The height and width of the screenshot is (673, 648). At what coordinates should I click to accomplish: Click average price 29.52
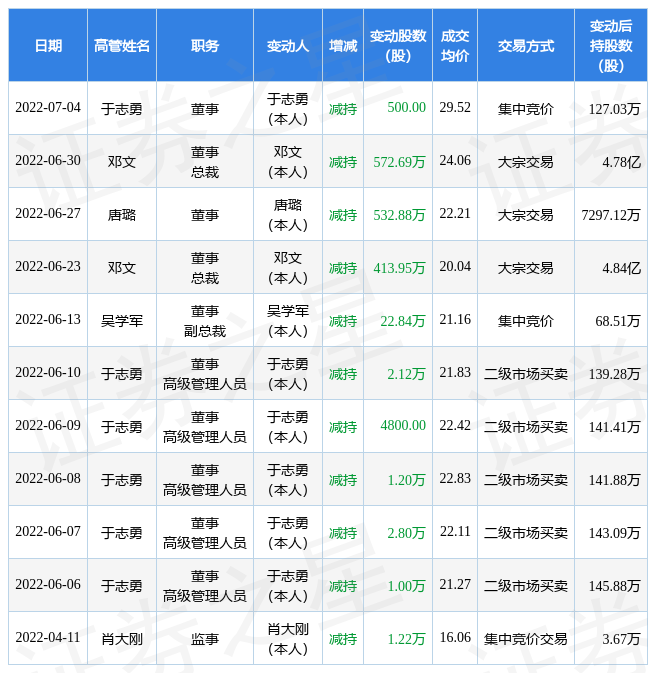455,107
